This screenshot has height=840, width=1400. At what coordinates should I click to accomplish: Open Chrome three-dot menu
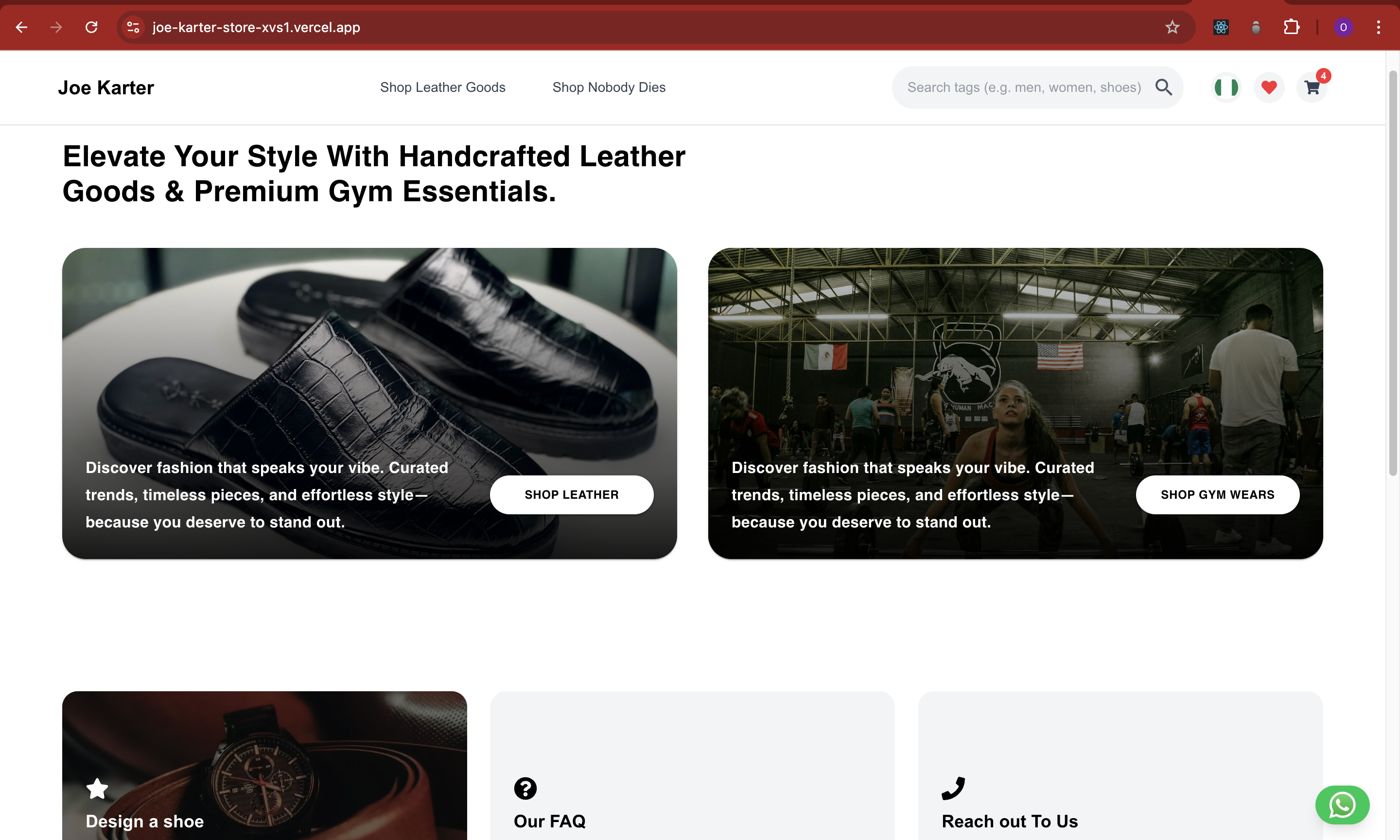[1378, 27]
